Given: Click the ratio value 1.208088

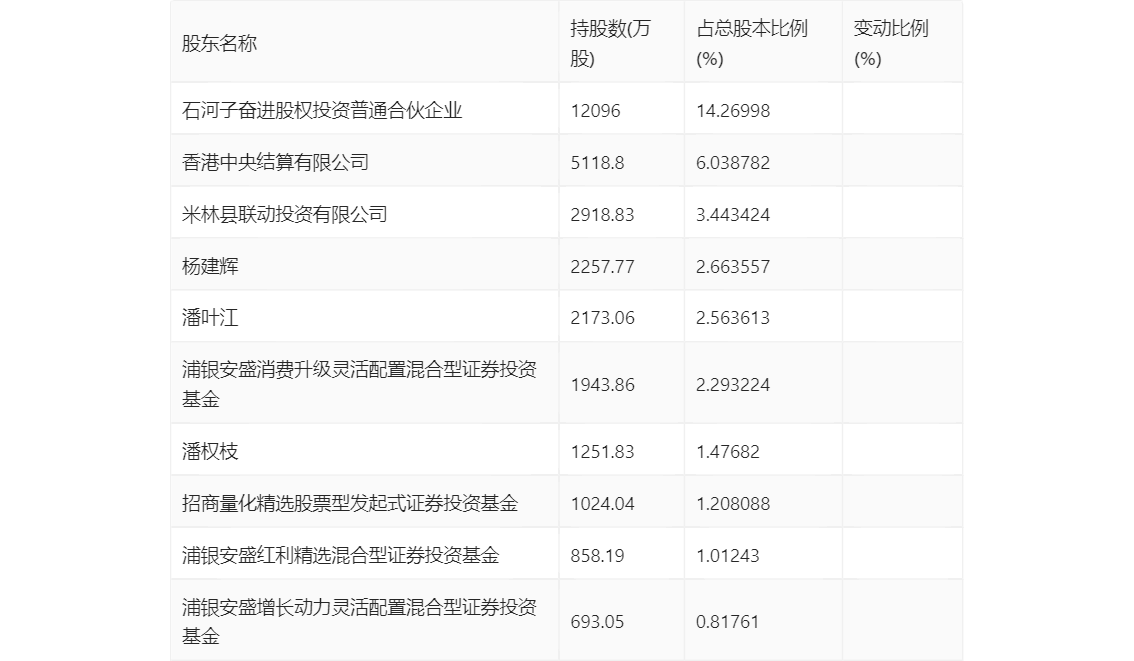Looking at the screenshot, I should [x=733, y=504].
